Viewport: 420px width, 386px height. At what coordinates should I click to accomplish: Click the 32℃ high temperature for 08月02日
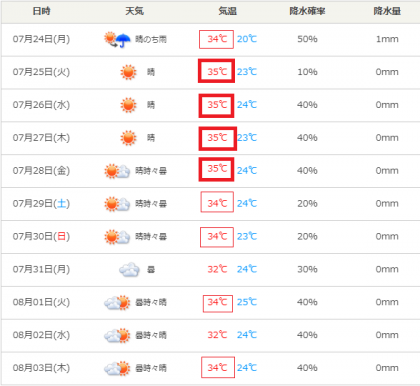(x=217, y=335)
